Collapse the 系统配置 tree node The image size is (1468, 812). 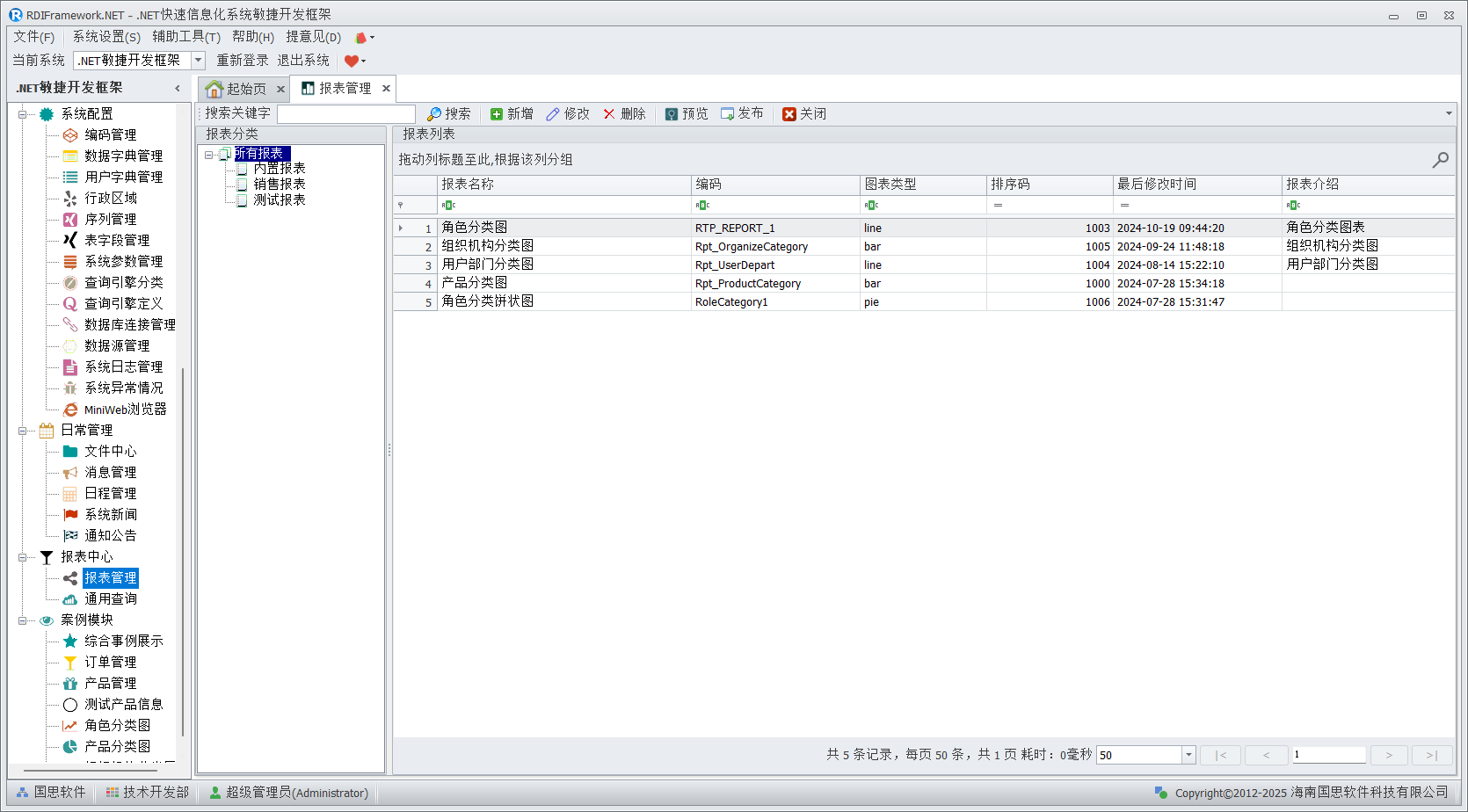pos(23,114)
